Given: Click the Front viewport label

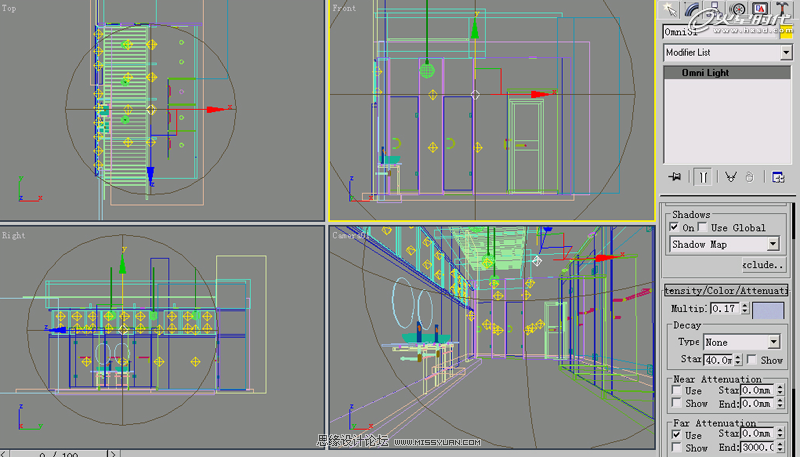Looking at the screenshot, I should [344, 8].
